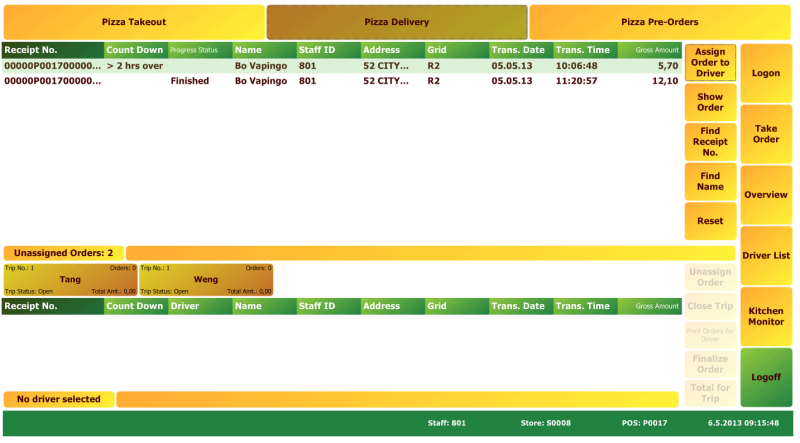Image resolution: width=800 pixels, height=443 pixels.
Task: Select driver Tang's trip tile
Action: point(70,280)
